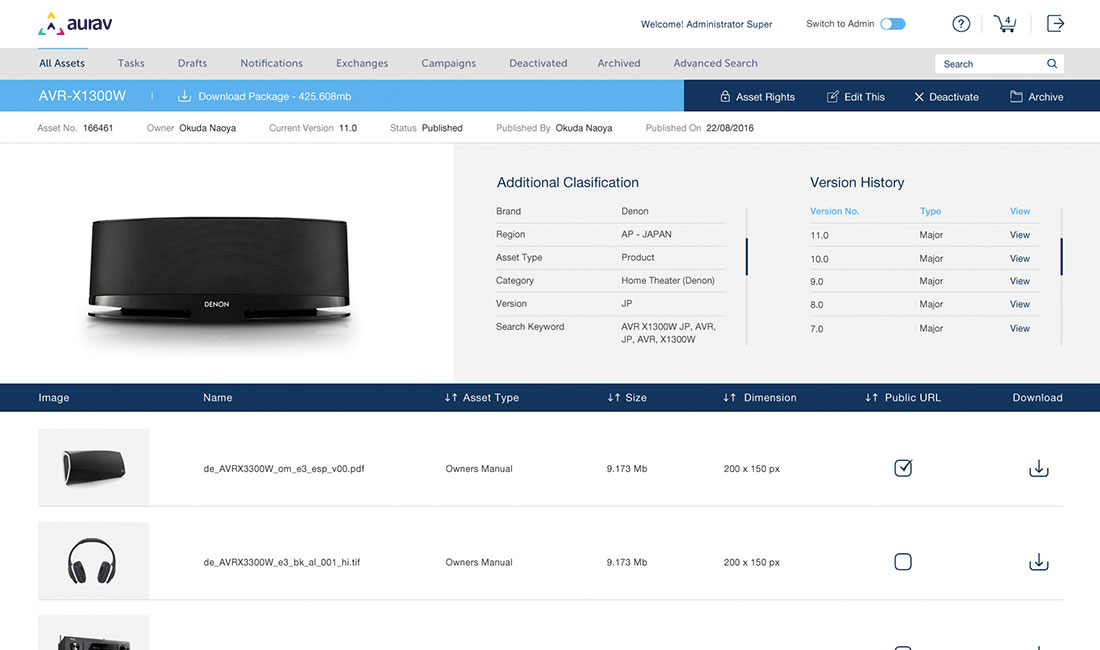Image resolution: width=1100 pixels, height=650 pixels.
Task: Open the headphones image thumbnail
Action: (93, 561)
